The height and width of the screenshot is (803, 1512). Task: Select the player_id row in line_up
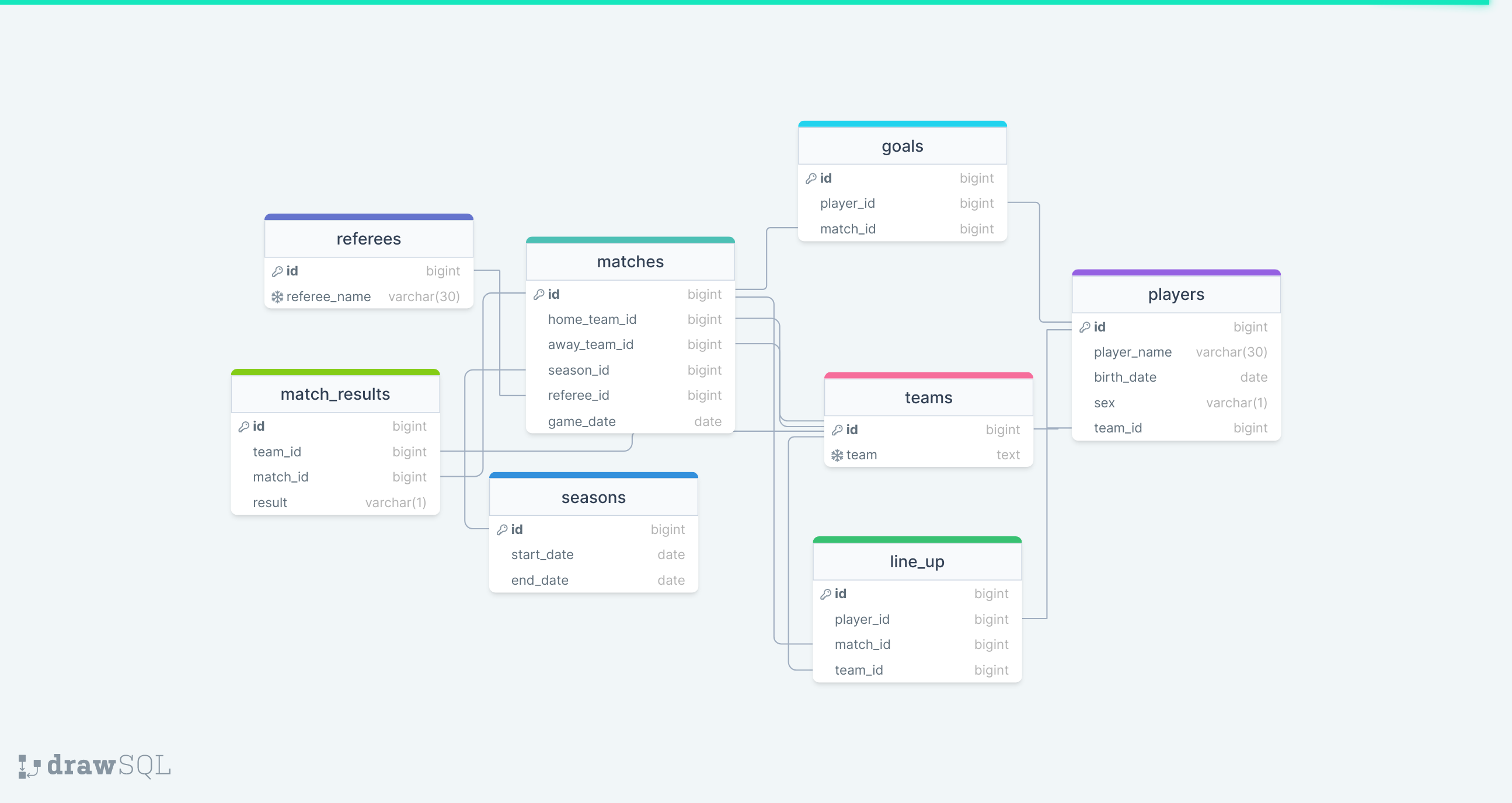pyautogui.click(x=862, y=619)
